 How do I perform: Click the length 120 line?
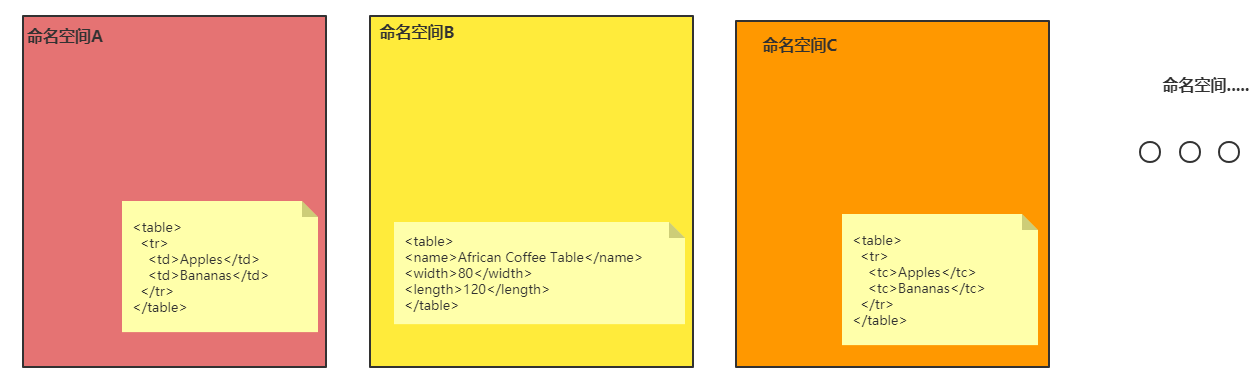477,289
